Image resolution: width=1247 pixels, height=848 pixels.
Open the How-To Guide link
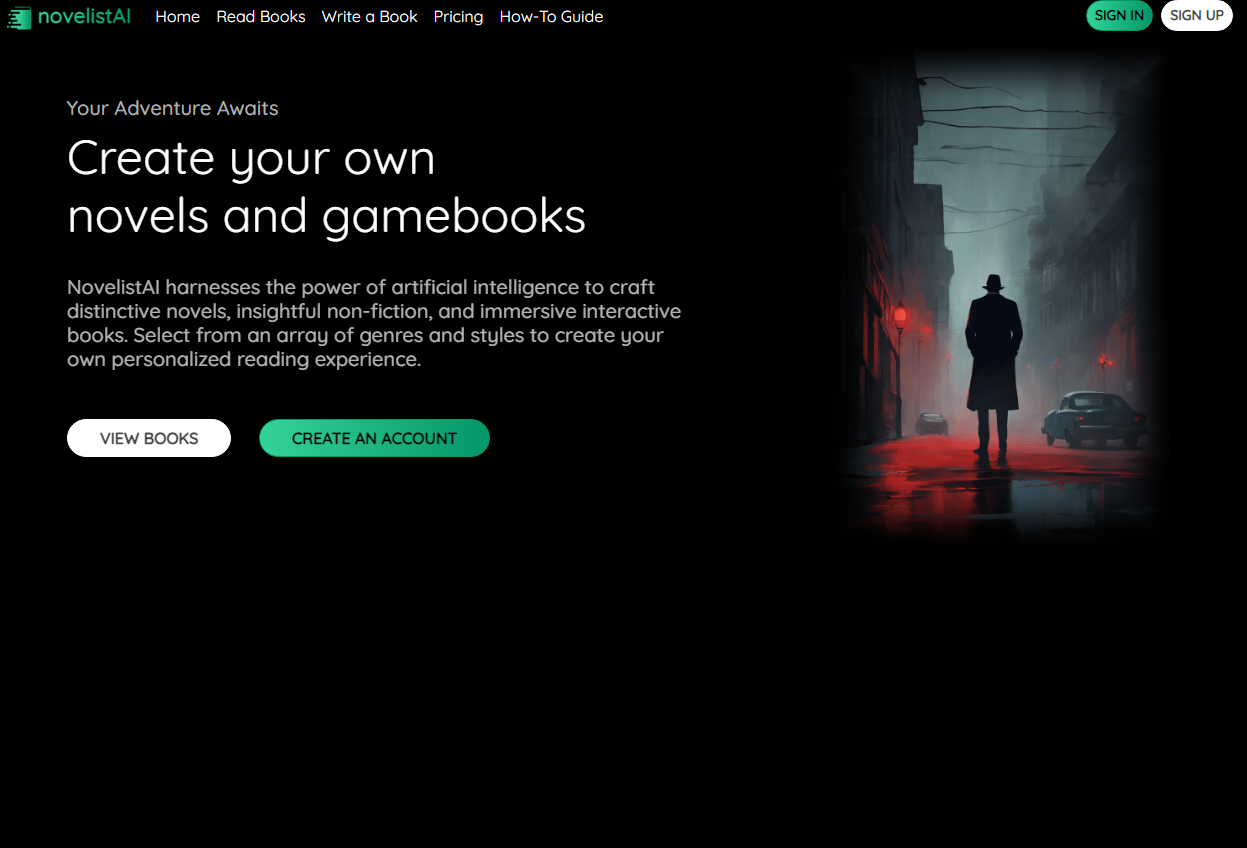click(551, 16)
